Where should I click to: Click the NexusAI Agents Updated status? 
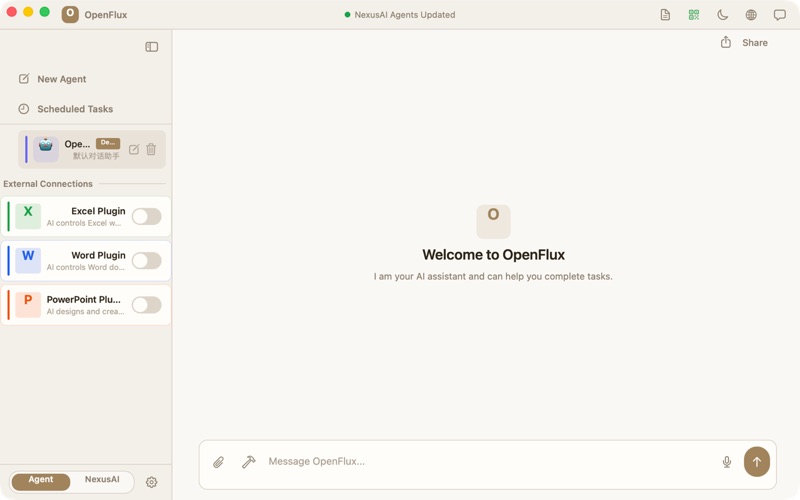[400, 15]
